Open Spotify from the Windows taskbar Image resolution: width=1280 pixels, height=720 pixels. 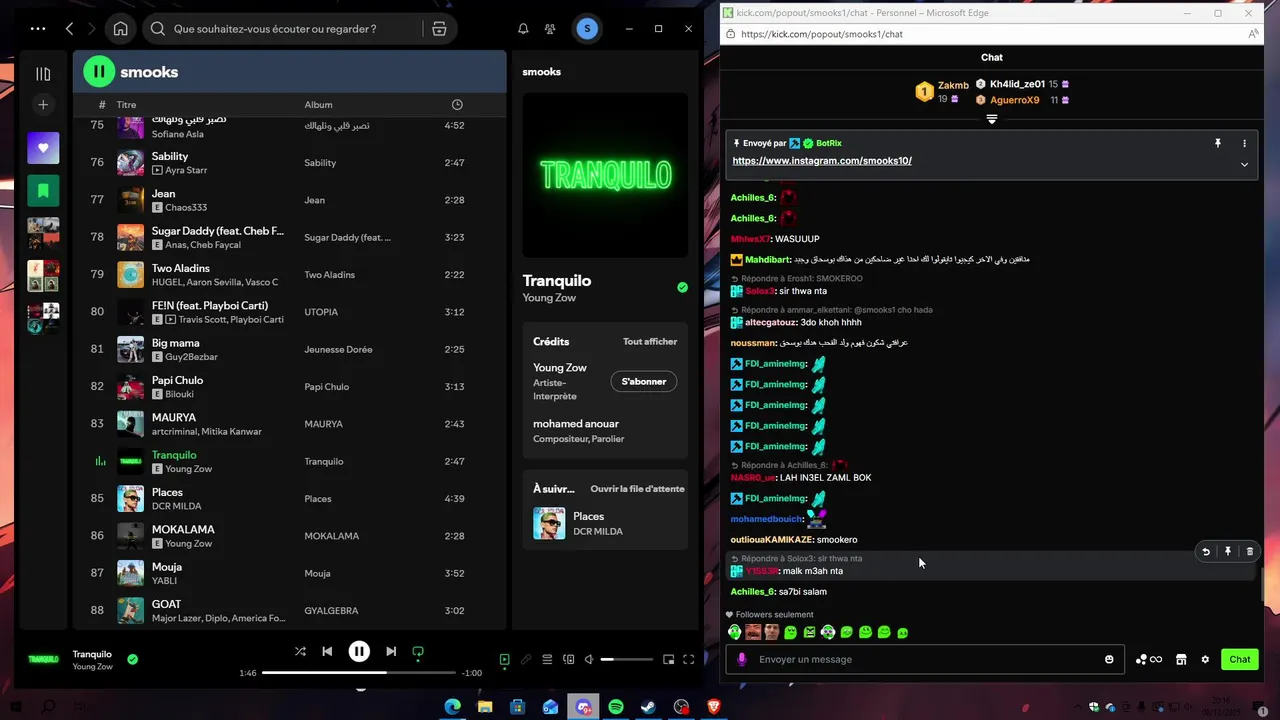pyautogui.click(x=616, y=707)
